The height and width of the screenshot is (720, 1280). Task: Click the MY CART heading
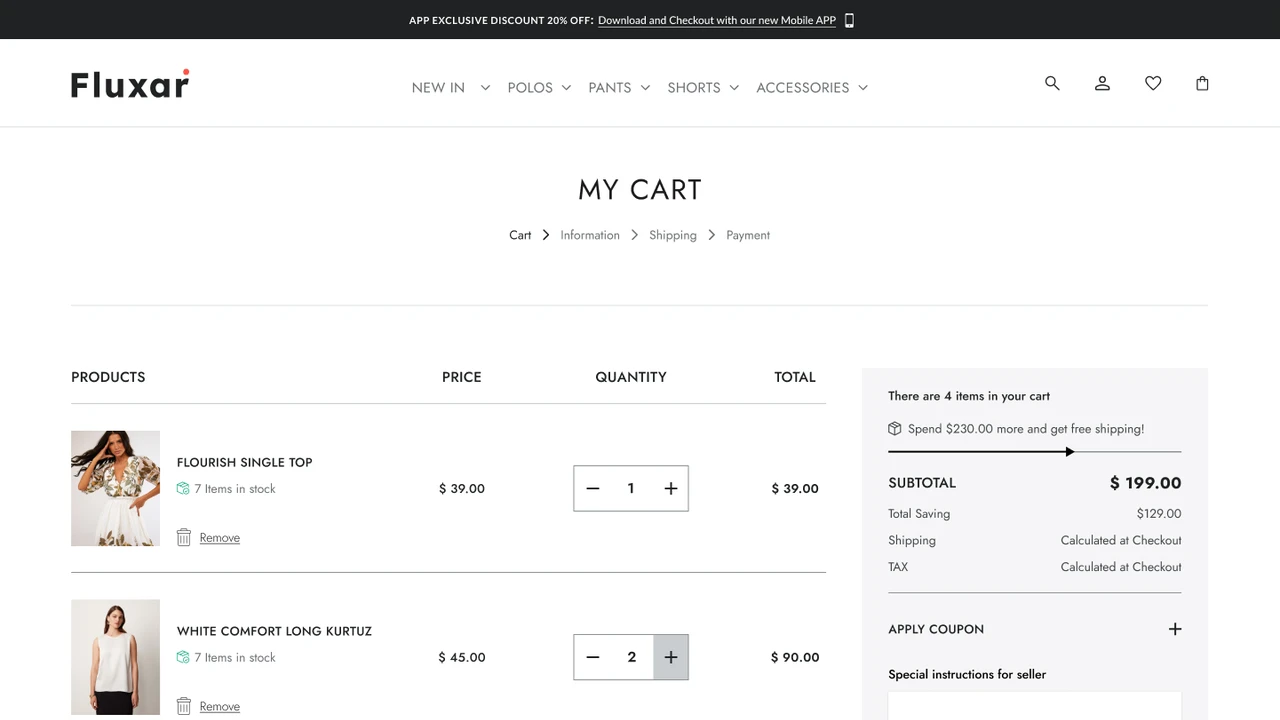coord(640,189)
